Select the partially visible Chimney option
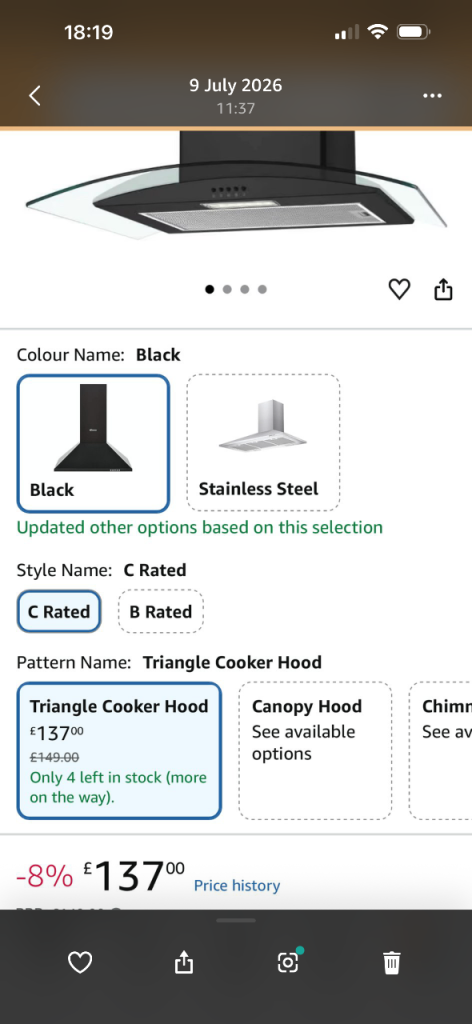Image resolution: width=472 pixels, height=1024 pixels. click(441, 750)
